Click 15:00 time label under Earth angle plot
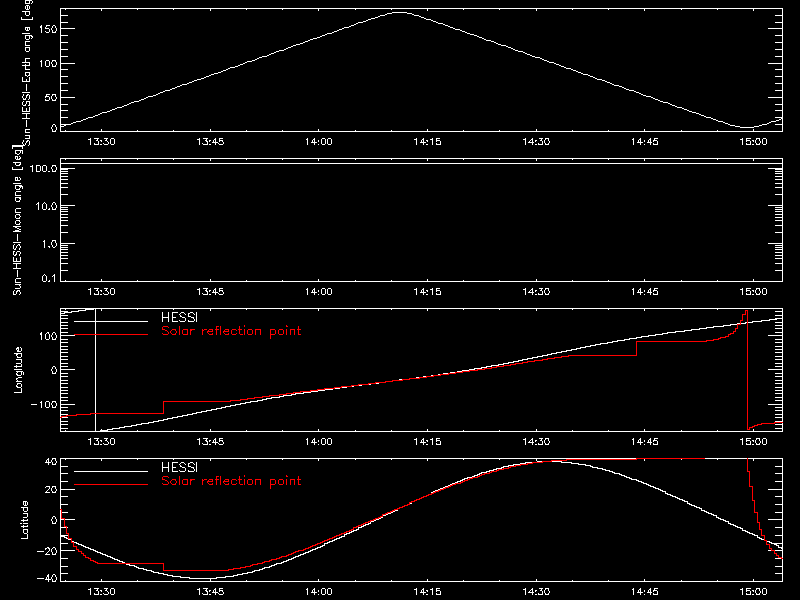800x600 pixels. [753, 141]
